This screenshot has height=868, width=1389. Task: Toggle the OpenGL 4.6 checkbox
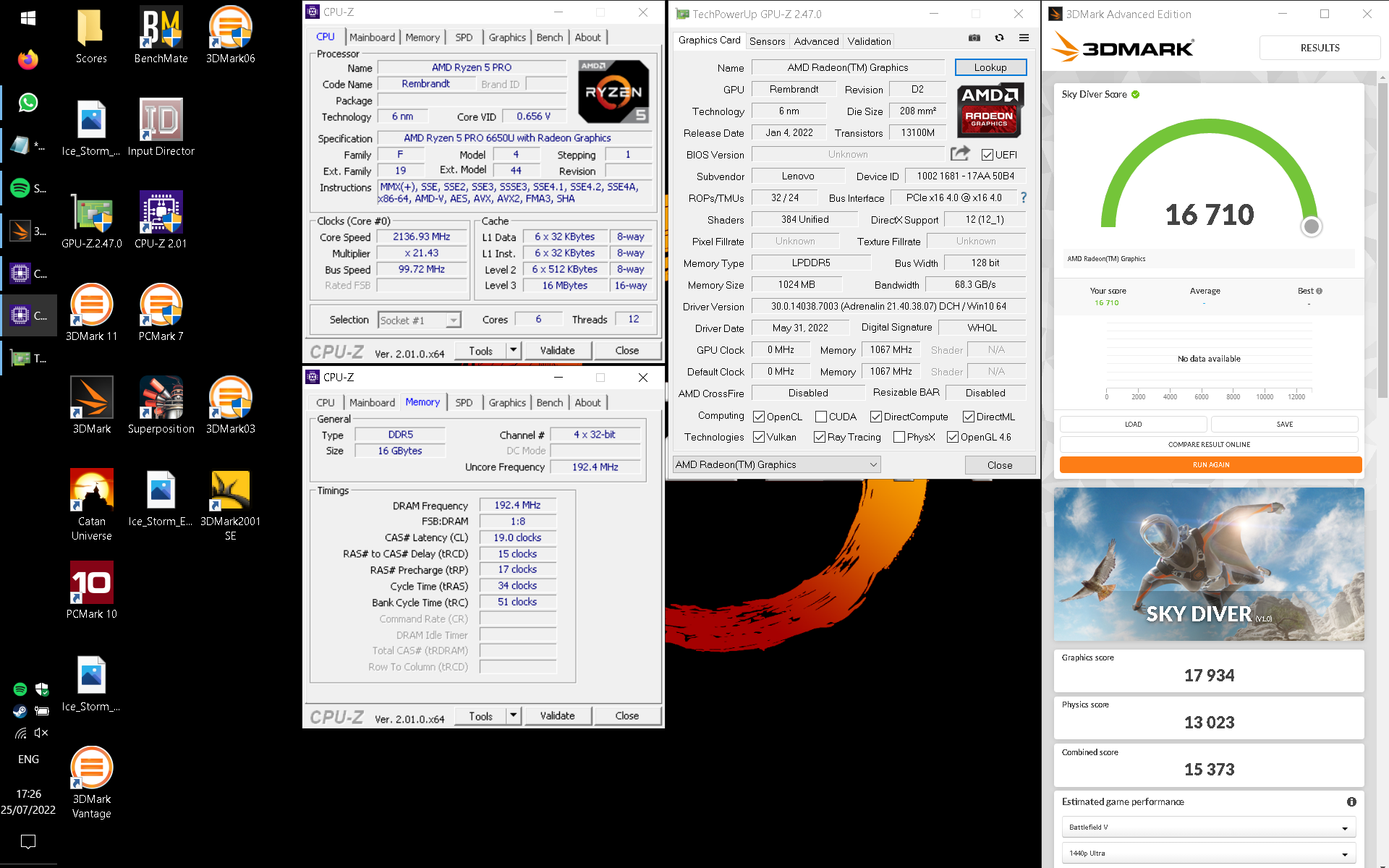click(953, 437)
